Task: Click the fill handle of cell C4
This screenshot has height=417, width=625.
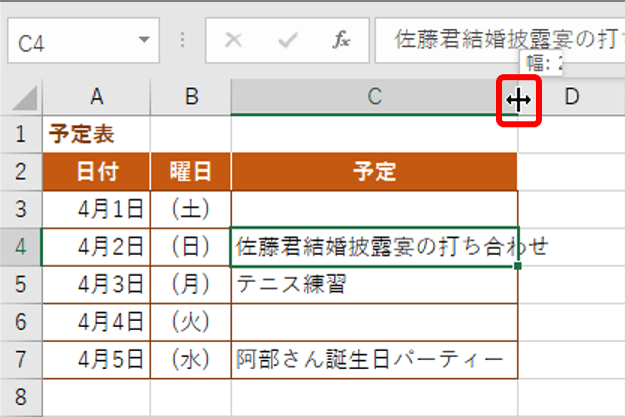Action: point(517,266)
